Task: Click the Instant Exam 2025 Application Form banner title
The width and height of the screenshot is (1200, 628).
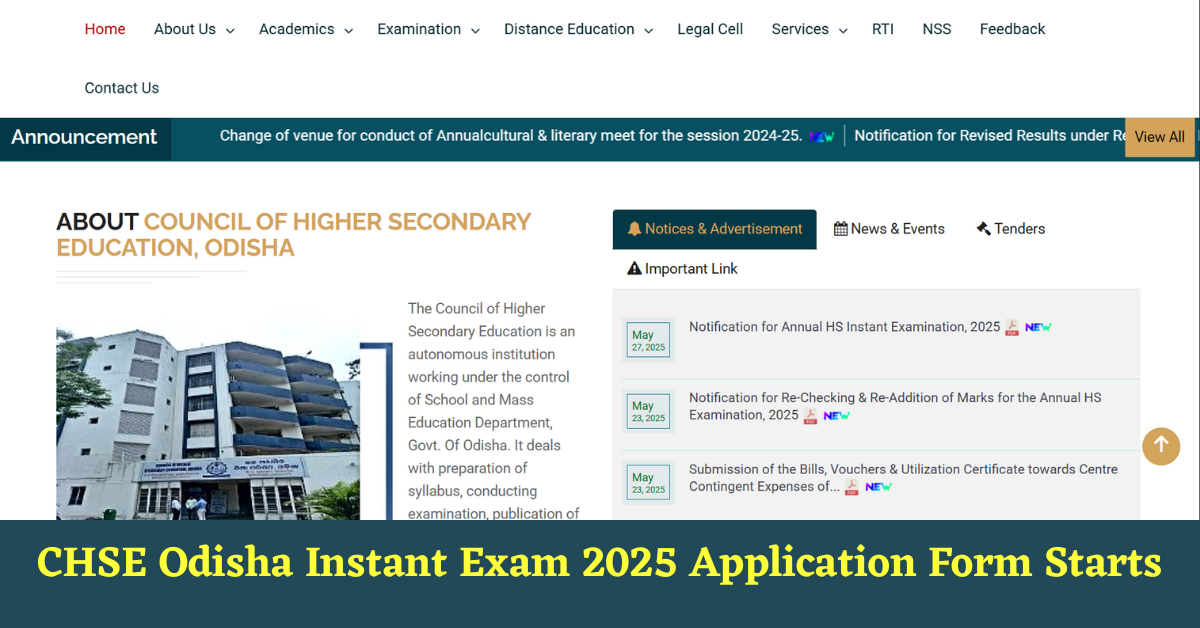Action: [x=600, y=563]
